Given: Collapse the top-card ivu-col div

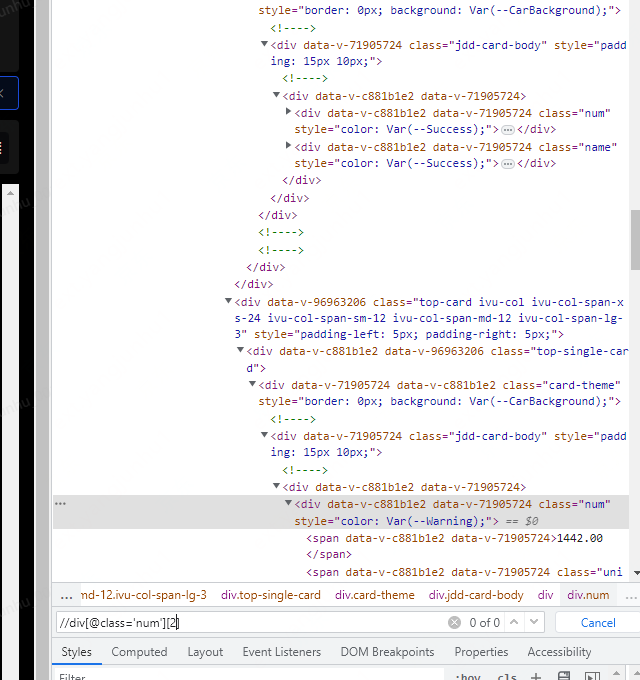Looking at the screenshot, I should (x=229, y=301).
